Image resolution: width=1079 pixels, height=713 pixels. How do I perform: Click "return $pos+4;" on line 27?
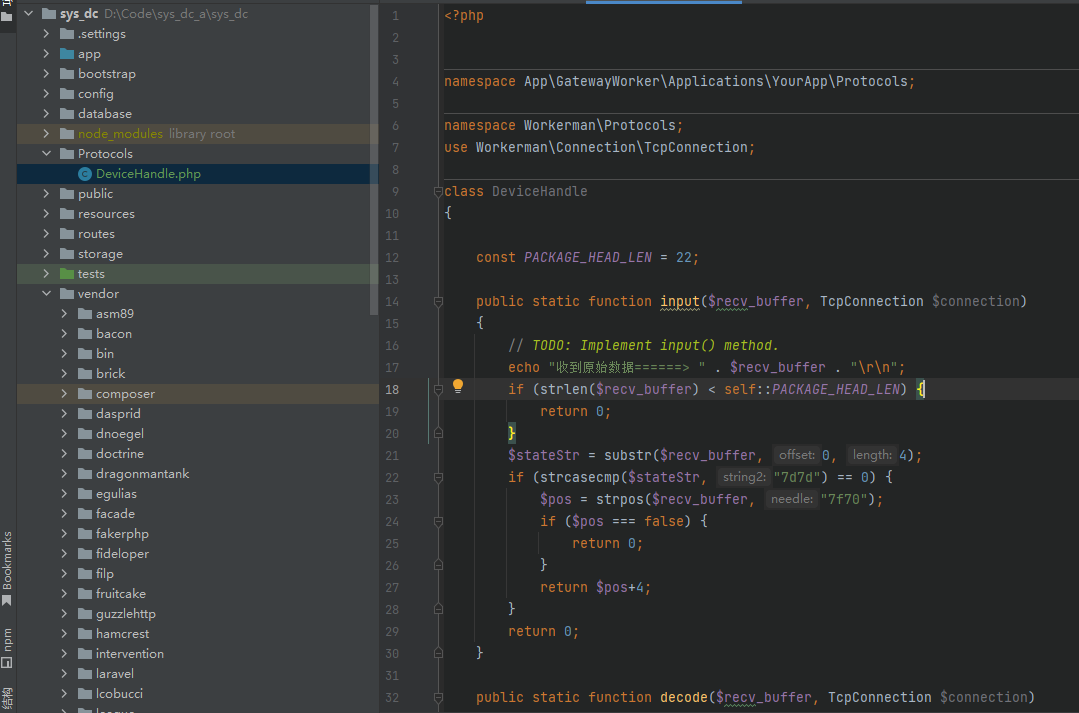[x=595, y=587]
